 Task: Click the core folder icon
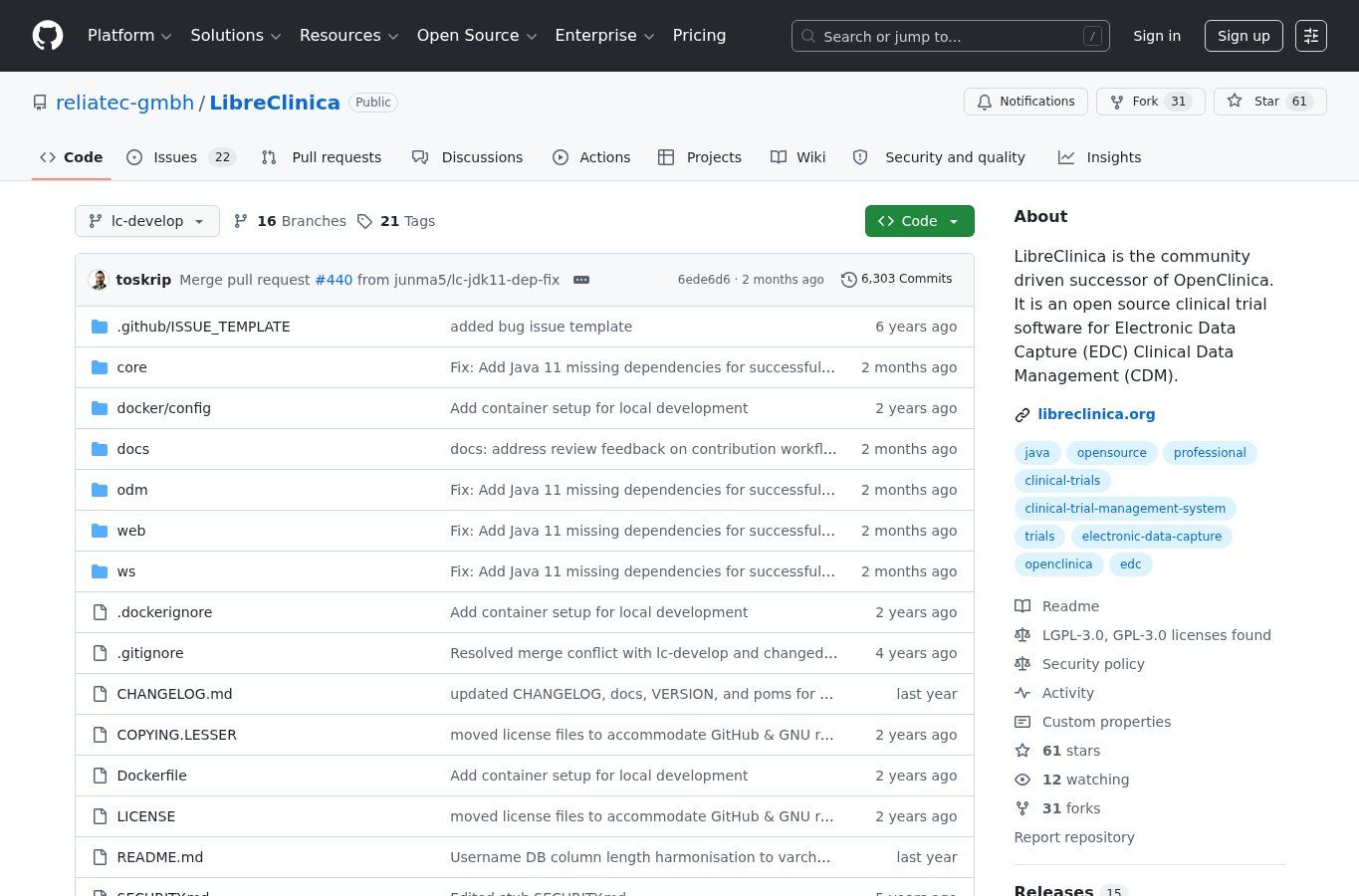point(100,367)
